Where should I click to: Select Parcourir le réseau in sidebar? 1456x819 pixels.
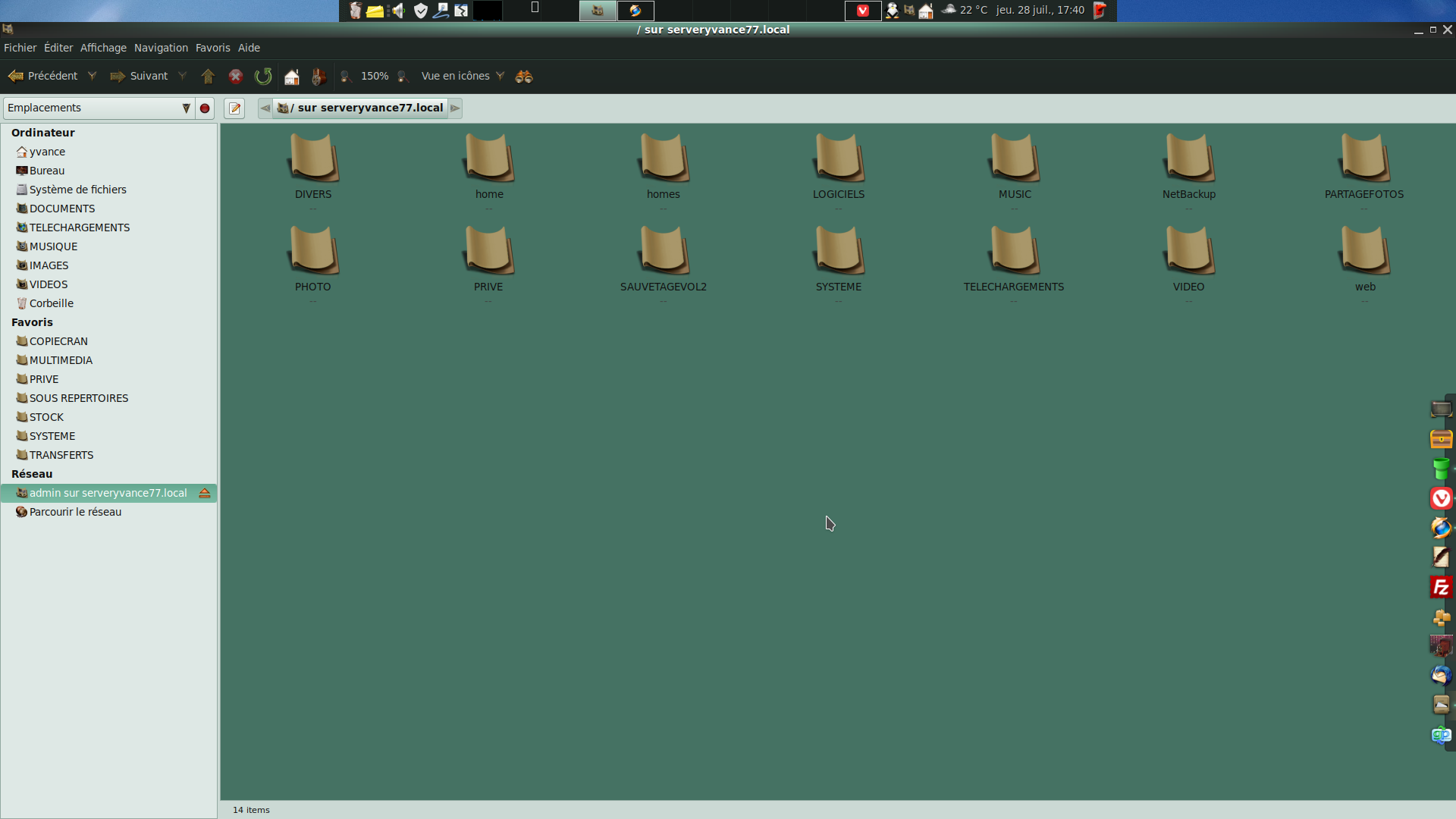point(75,512)
